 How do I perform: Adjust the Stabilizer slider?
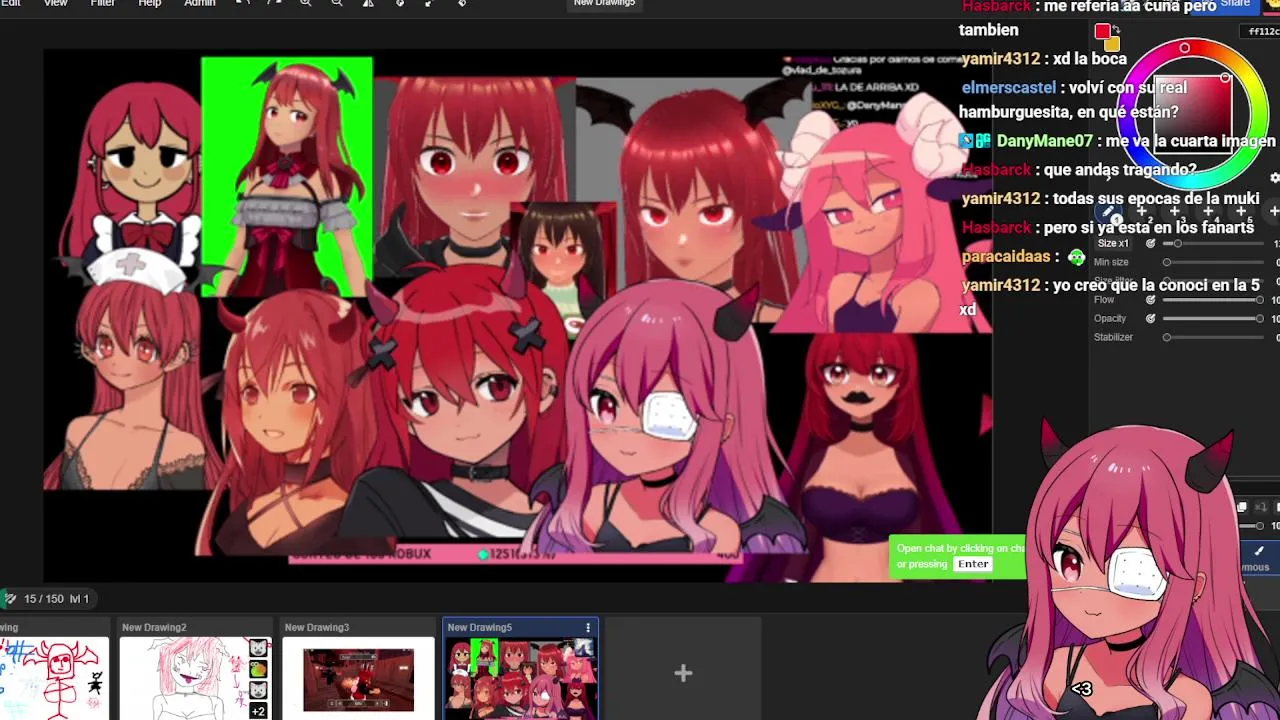1215,338
